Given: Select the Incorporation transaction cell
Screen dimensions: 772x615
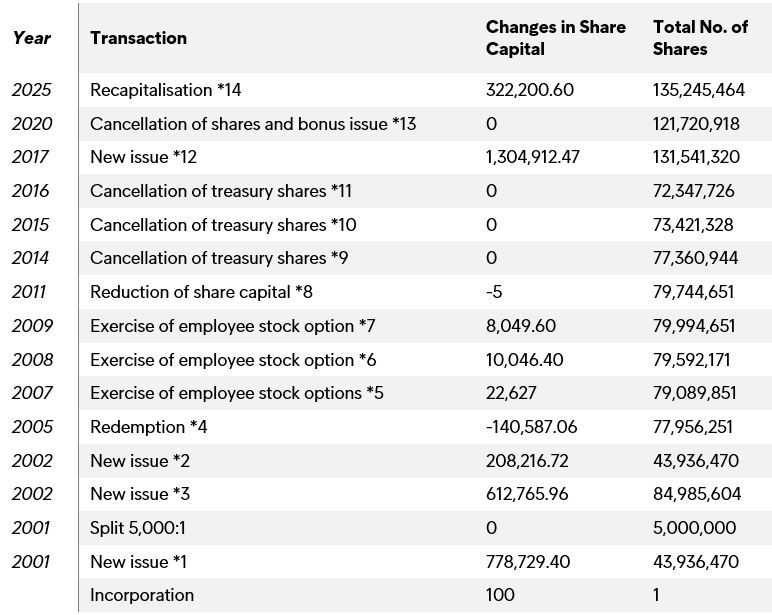Looking at the screenshot, I should pos(142,595).
